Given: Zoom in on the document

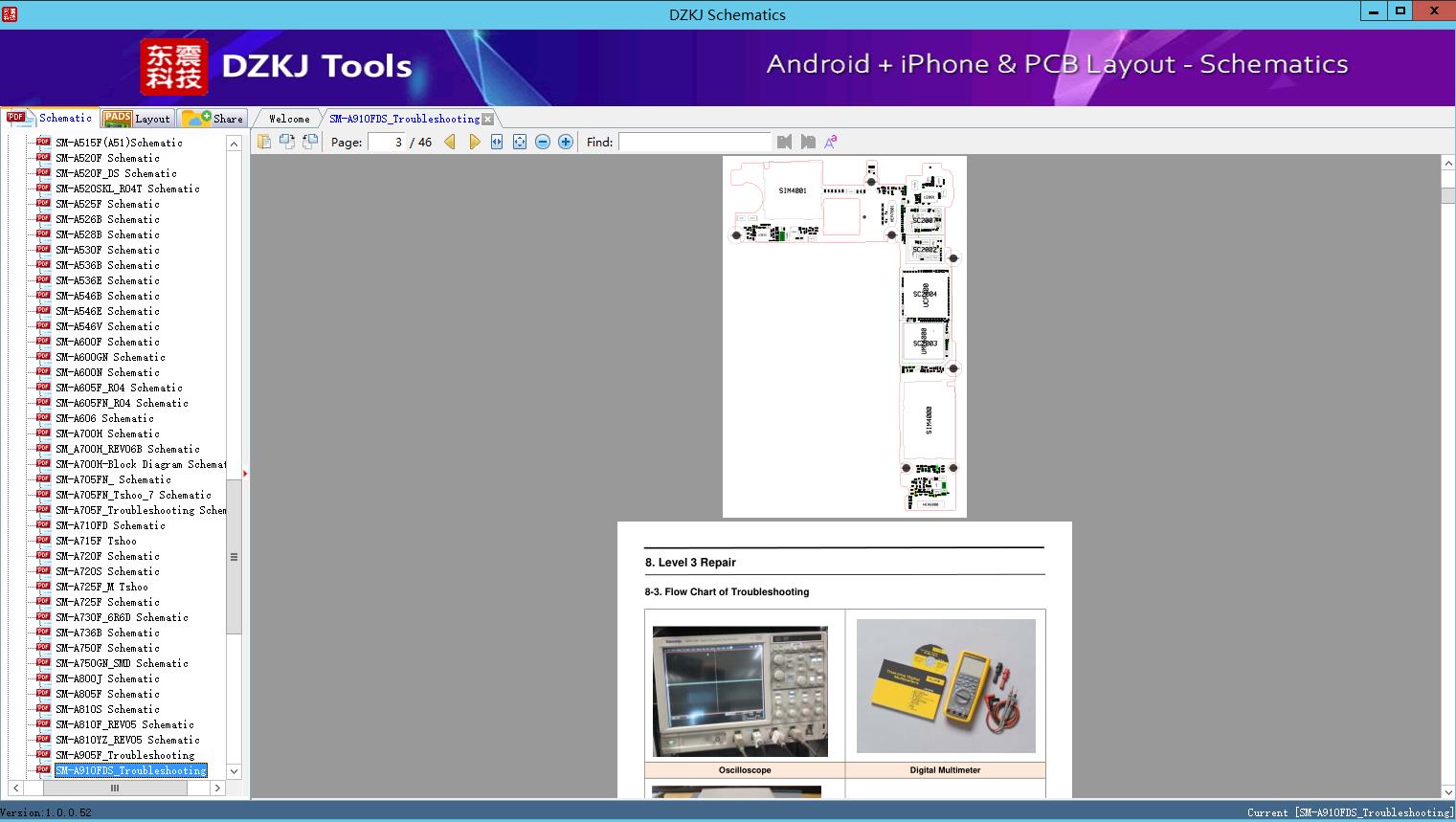Looking at the screenshot, I should coord(566,142).
